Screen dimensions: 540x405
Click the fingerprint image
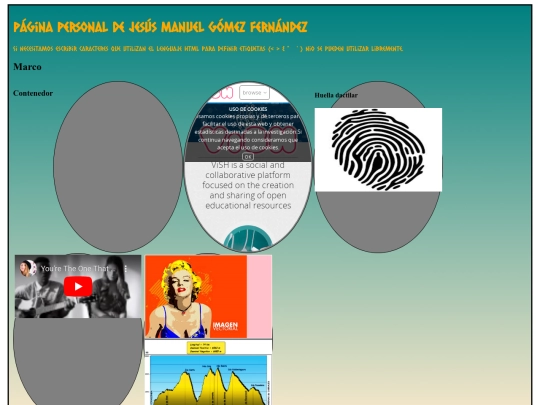[x=378, y=149]
